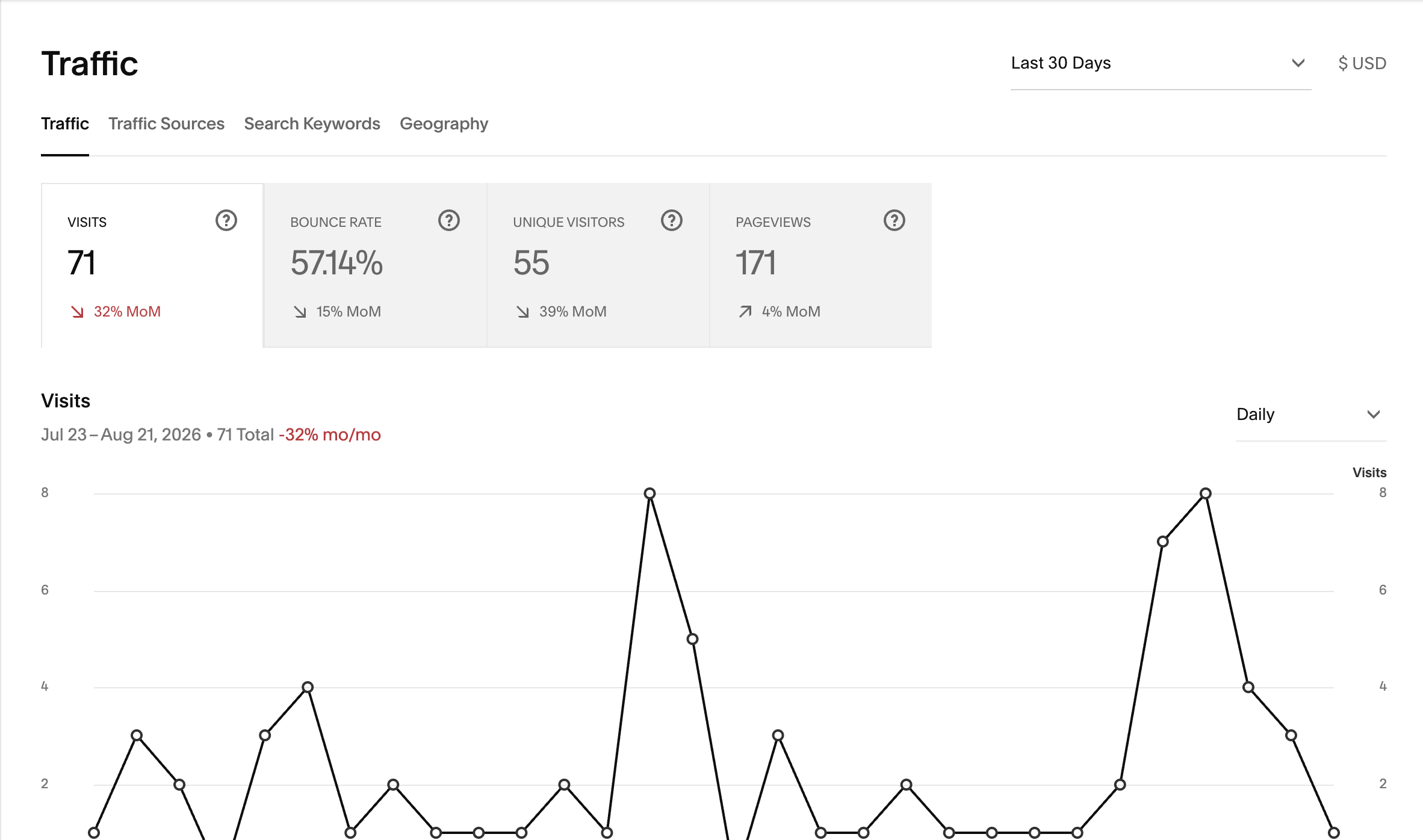
Task: Click the '15% MoM' text
Action: [x=349, y=312]
